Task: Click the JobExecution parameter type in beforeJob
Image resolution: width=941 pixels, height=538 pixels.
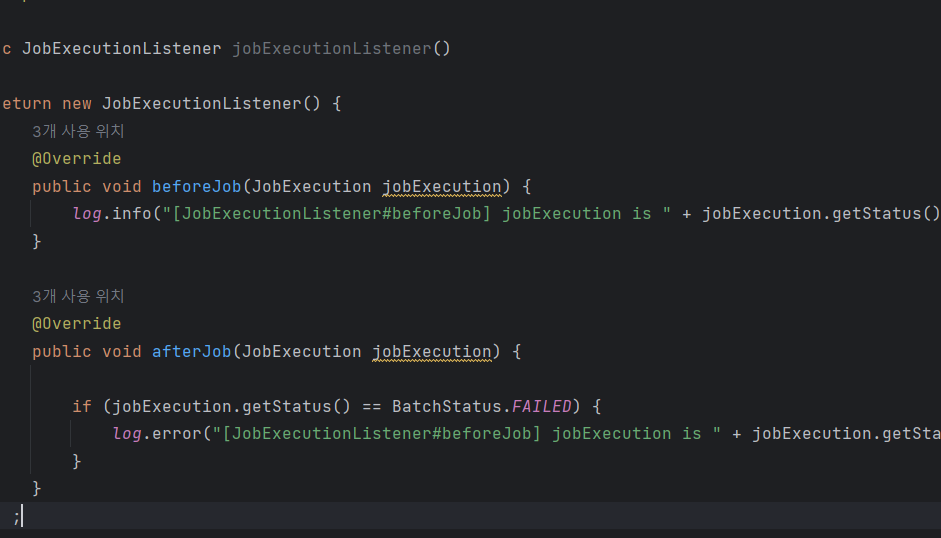Action: tap(311, 187)
